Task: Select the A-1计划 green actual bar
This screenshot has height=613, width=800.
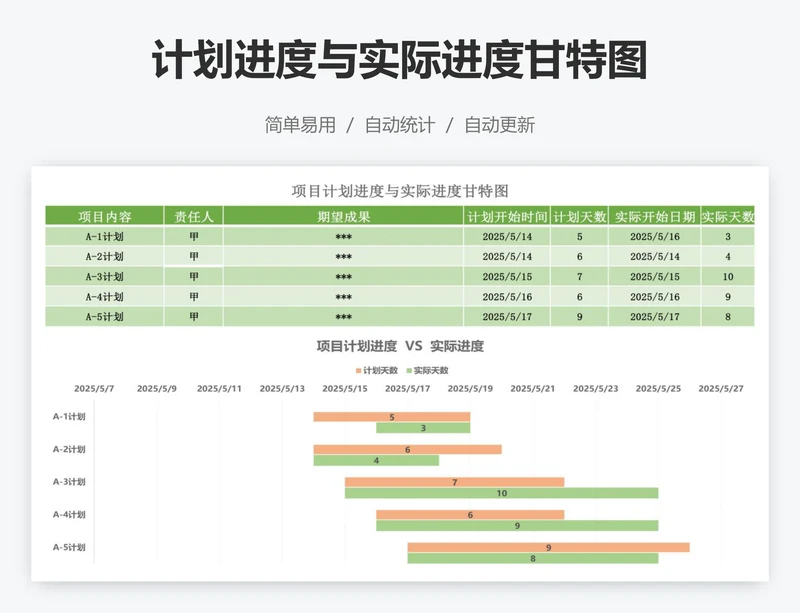Action: 423,428
